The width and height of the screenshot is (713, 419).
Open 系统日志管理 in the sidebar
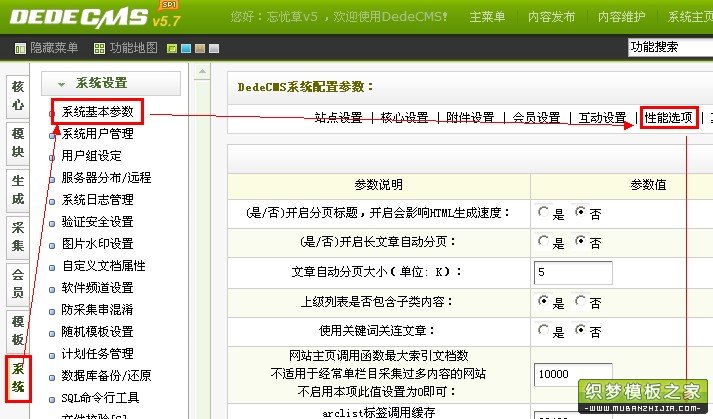pyautogui.click(x=97, y=199)
